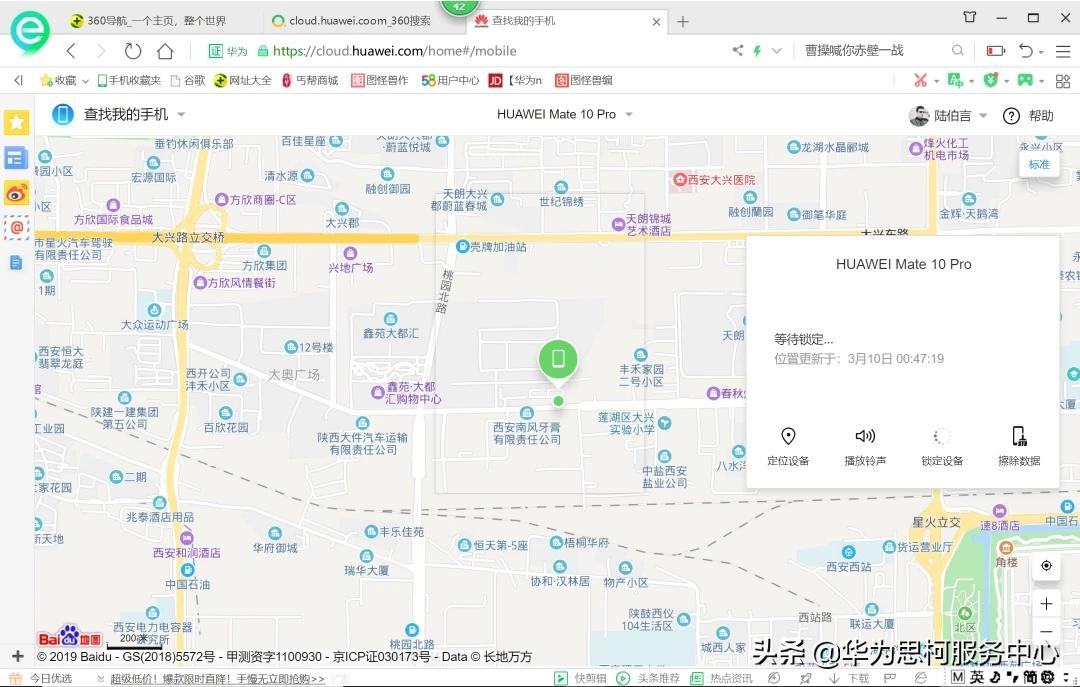Open favorites star in left sidebar
The width and height of the screenshot is (1080, 687).
point(17,123)
